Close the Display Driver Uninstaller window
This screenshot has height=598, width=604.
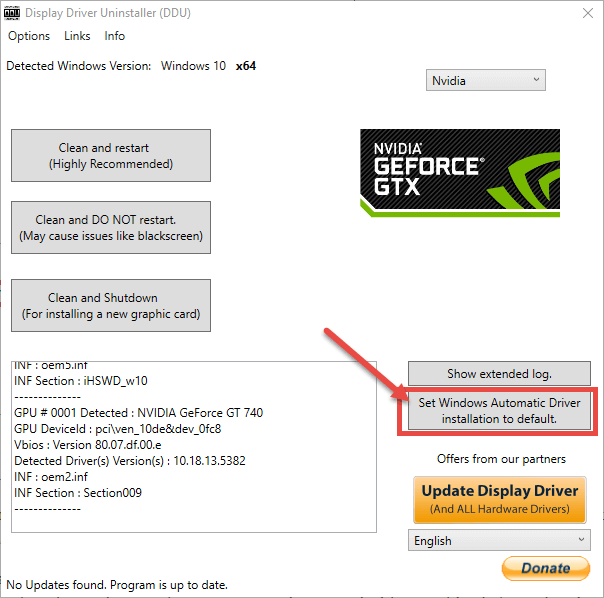tap(588, 13)
